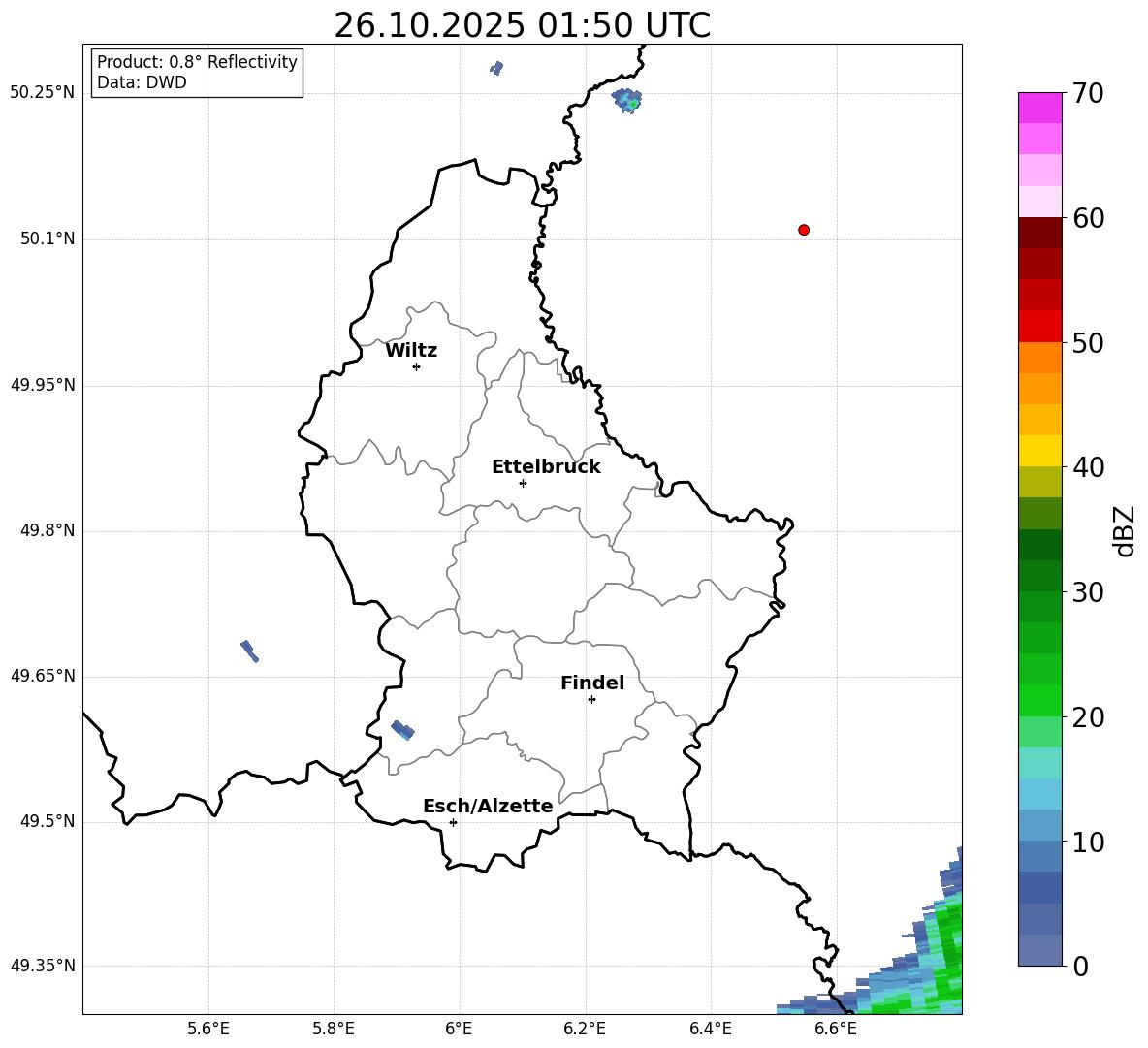Click the blue echo west of Luxembourg near 49.67°N

(249, 651)
